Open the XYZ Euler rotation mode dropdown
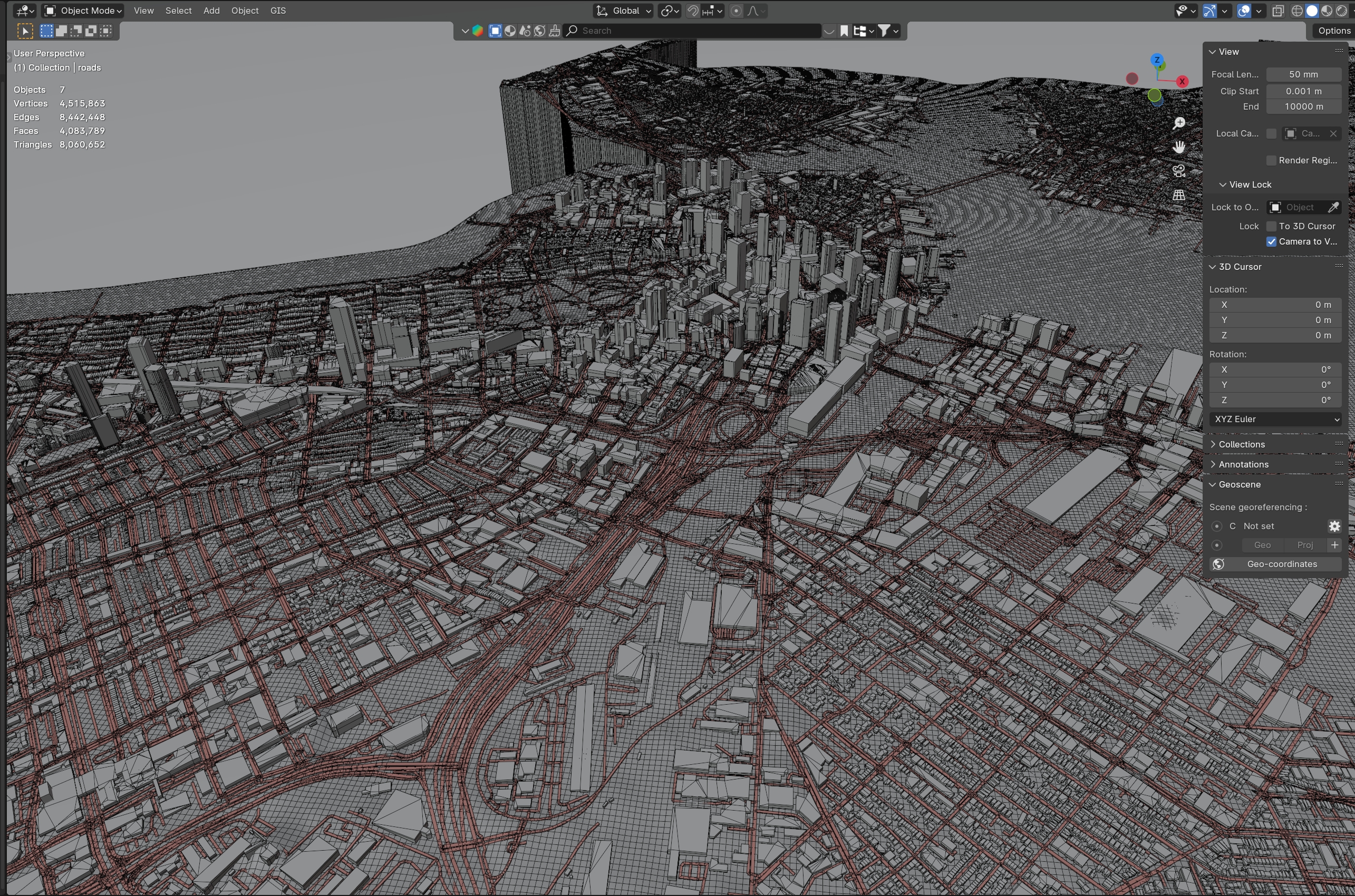 (x=1275, y=419)
